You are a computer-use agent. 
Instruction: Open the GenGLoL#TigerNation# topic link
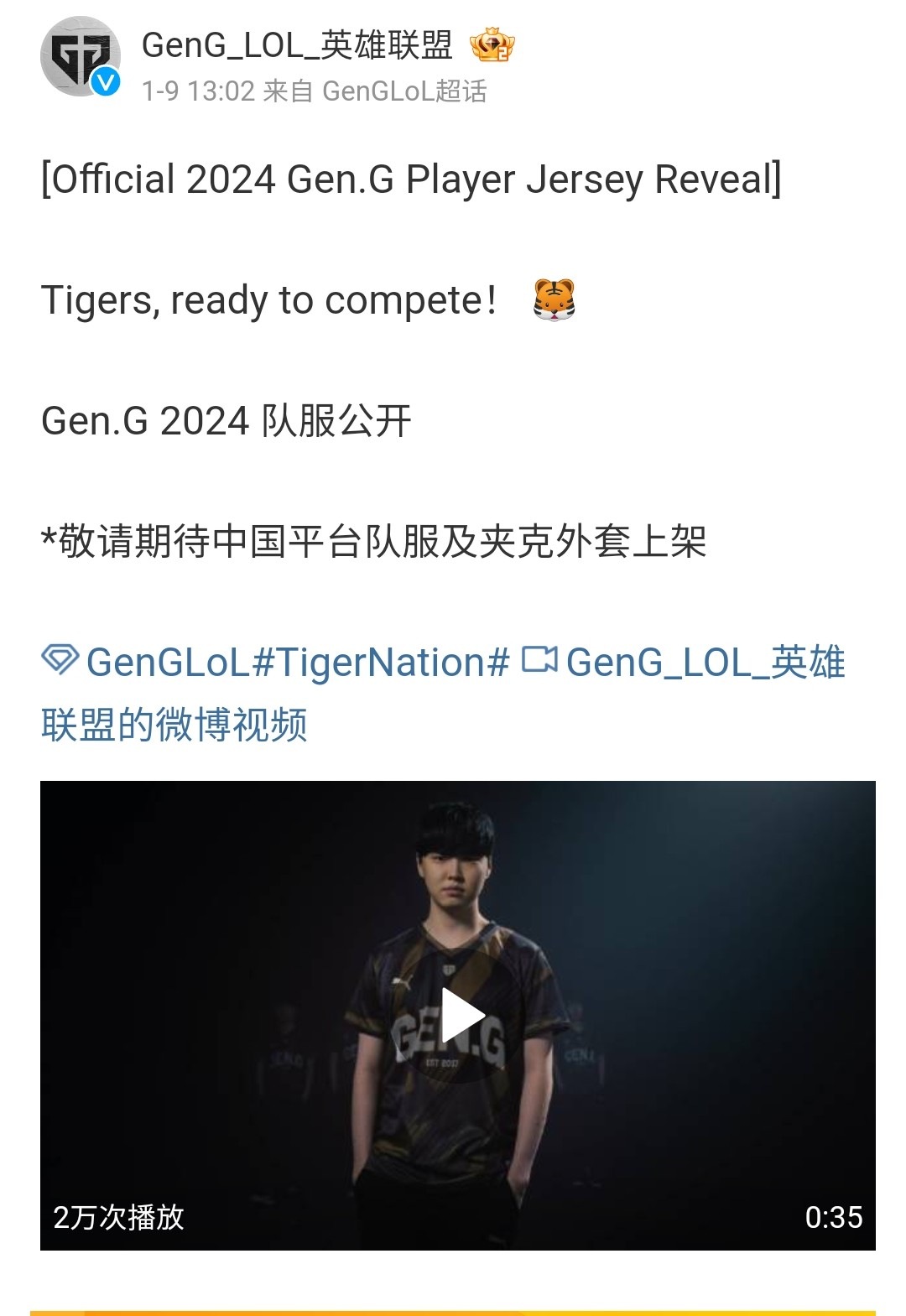click(298, 662)
